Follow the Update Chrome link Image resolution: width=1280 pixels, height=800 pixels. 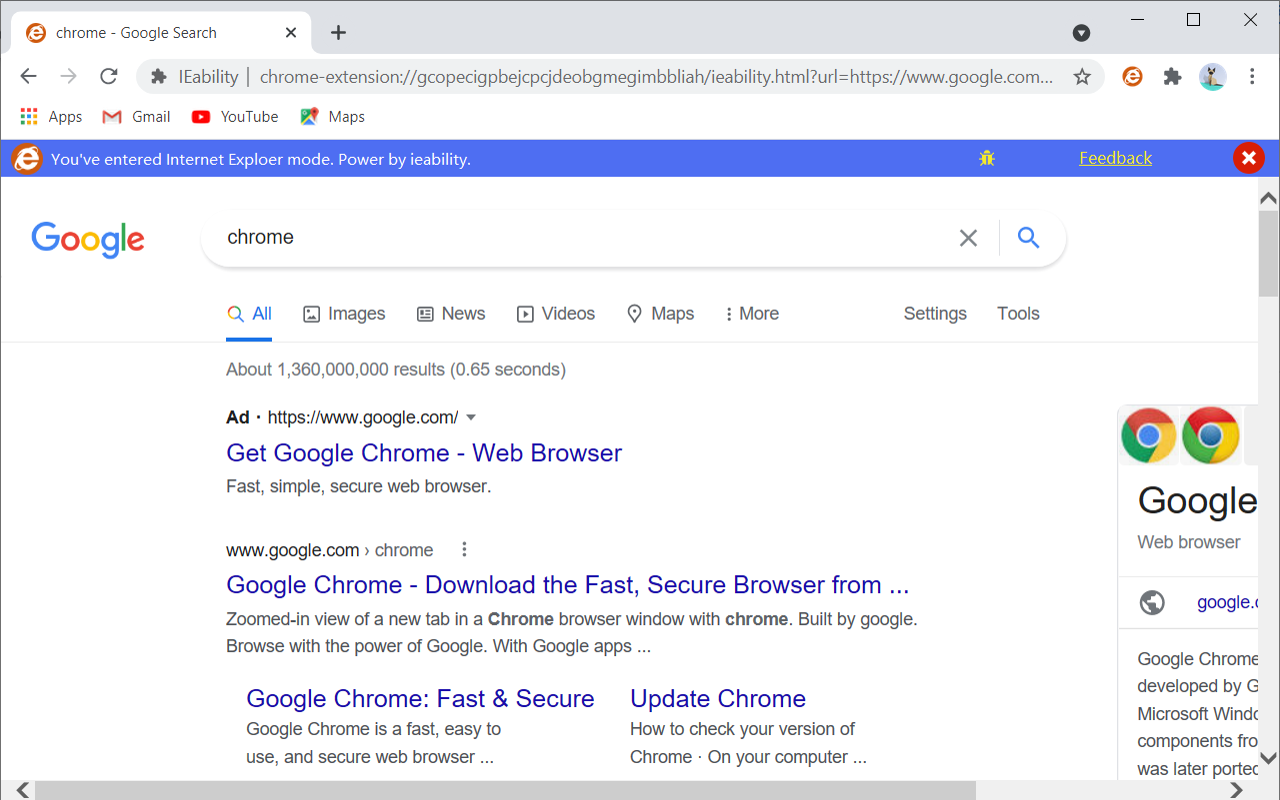coord(717,698)
